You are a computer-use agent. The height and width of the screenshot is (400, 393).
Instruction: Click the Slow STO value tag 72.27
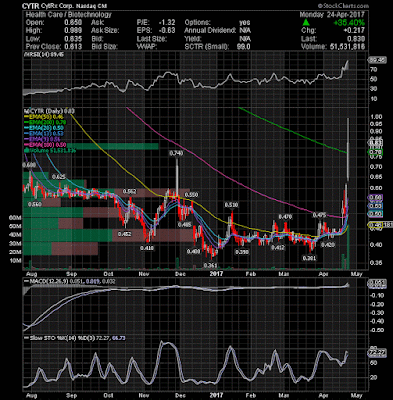tap(376, 353)
